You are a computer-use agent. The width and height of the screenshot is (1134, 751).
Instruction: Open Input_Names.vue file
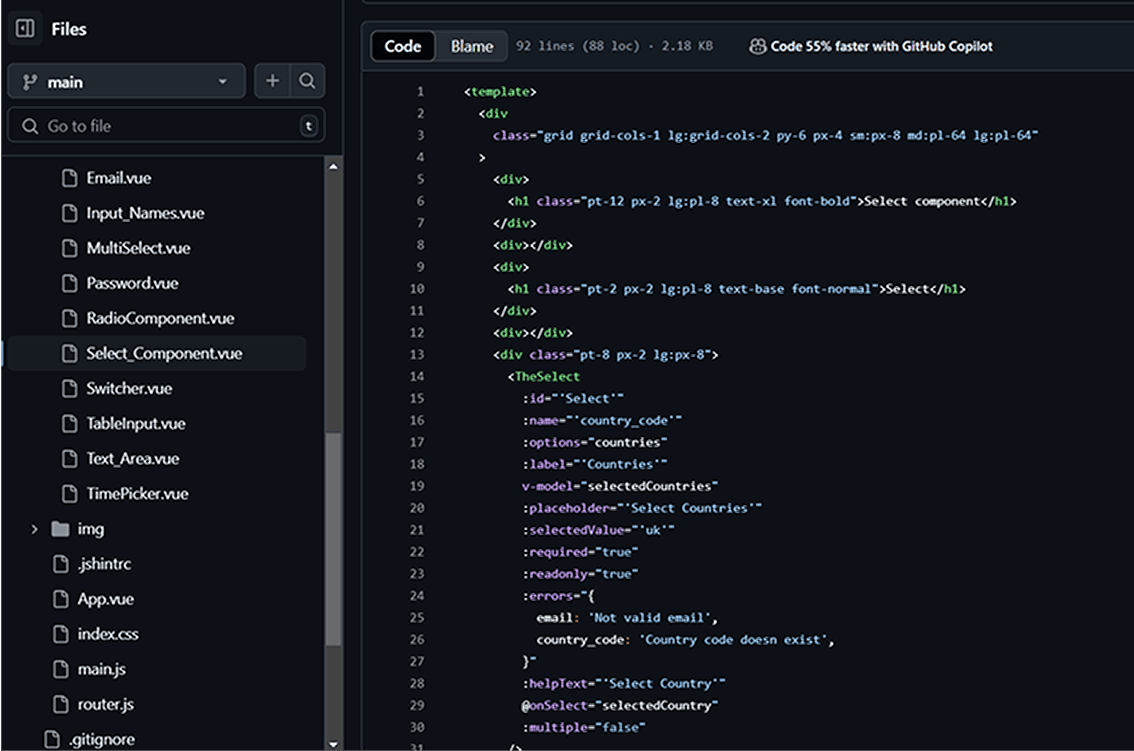[145, 213]
